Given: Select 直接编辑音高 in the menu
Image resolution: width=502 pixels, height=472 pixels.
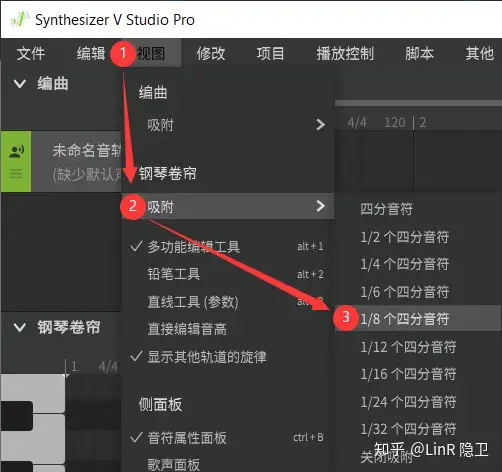Looking at the screenshot, I should coord(228,329).
